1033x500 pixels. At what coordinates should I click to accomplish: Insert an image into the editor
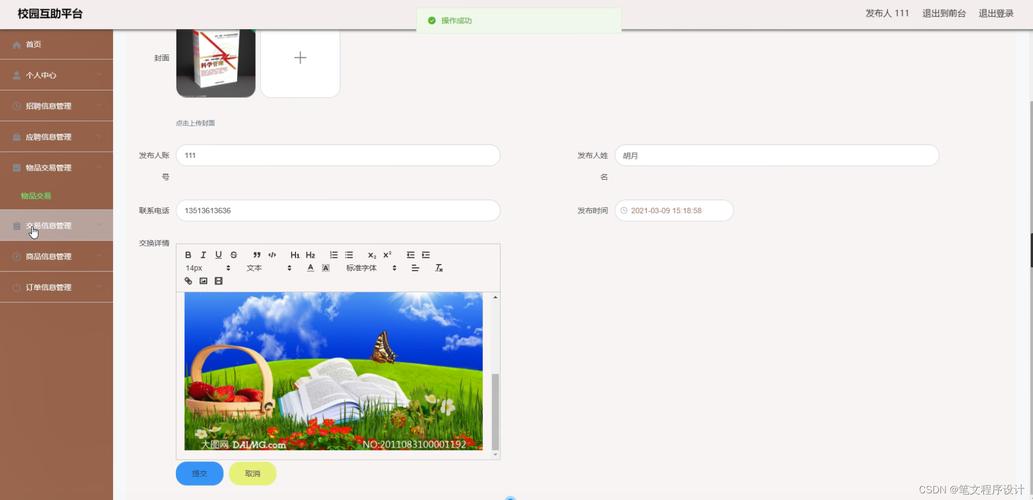pos(203,281)
